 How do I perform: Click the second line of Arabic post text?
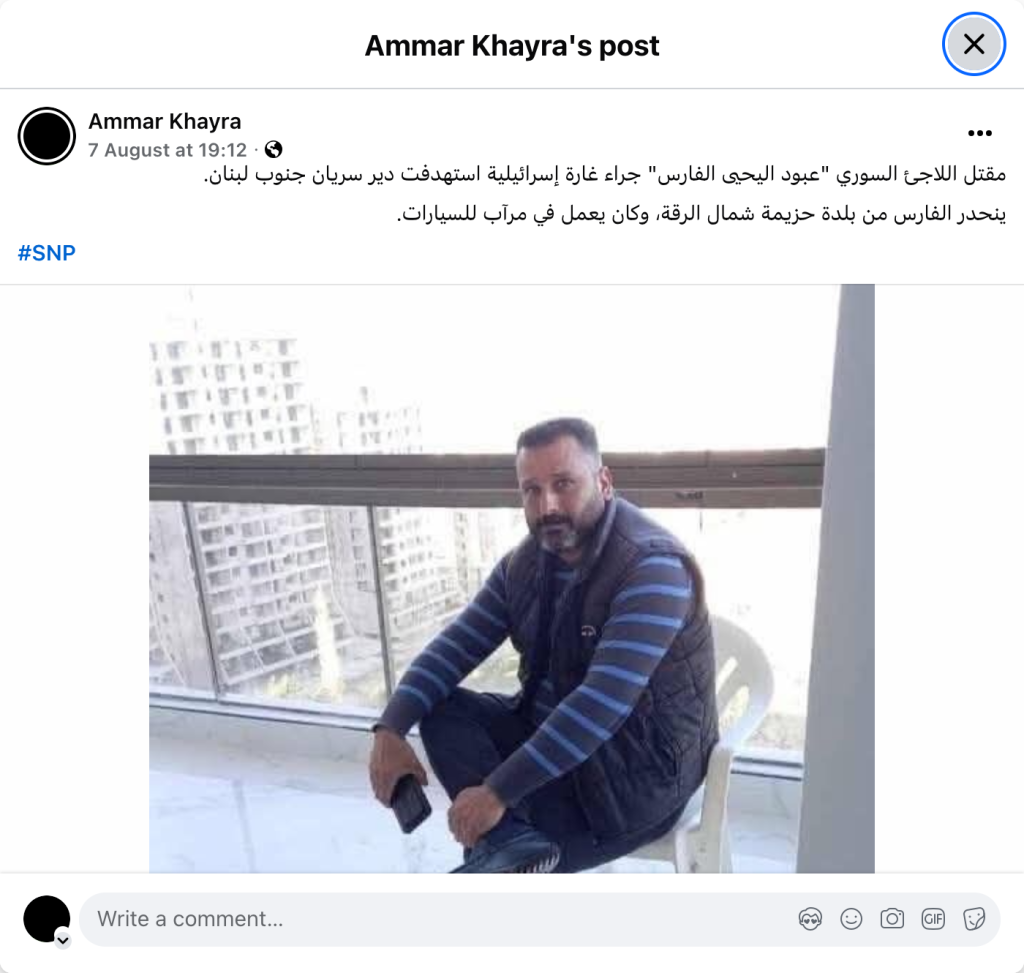click(701, 214)
